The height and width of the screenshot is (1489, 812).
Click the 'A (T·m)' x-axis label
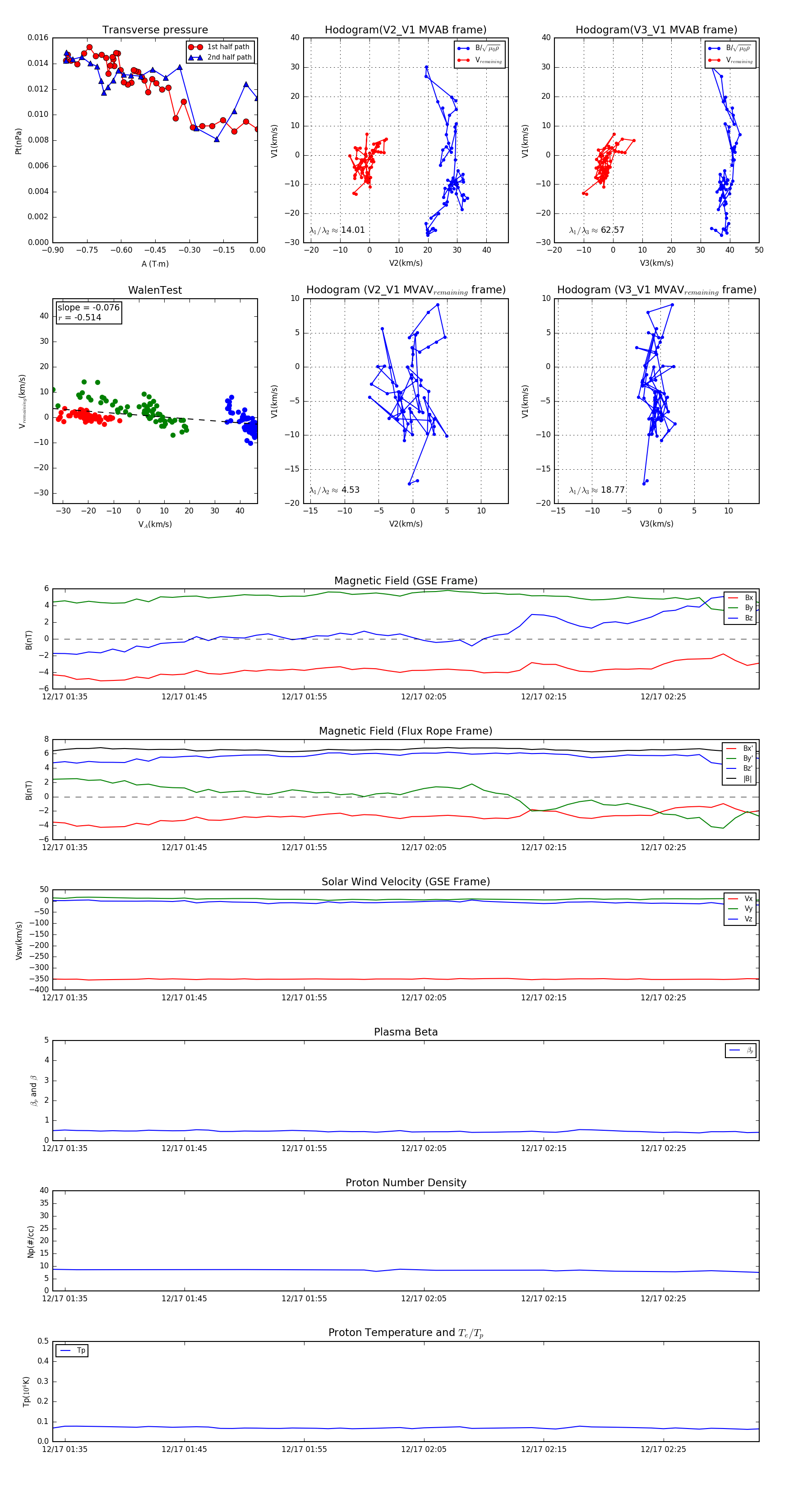(155, 264)
